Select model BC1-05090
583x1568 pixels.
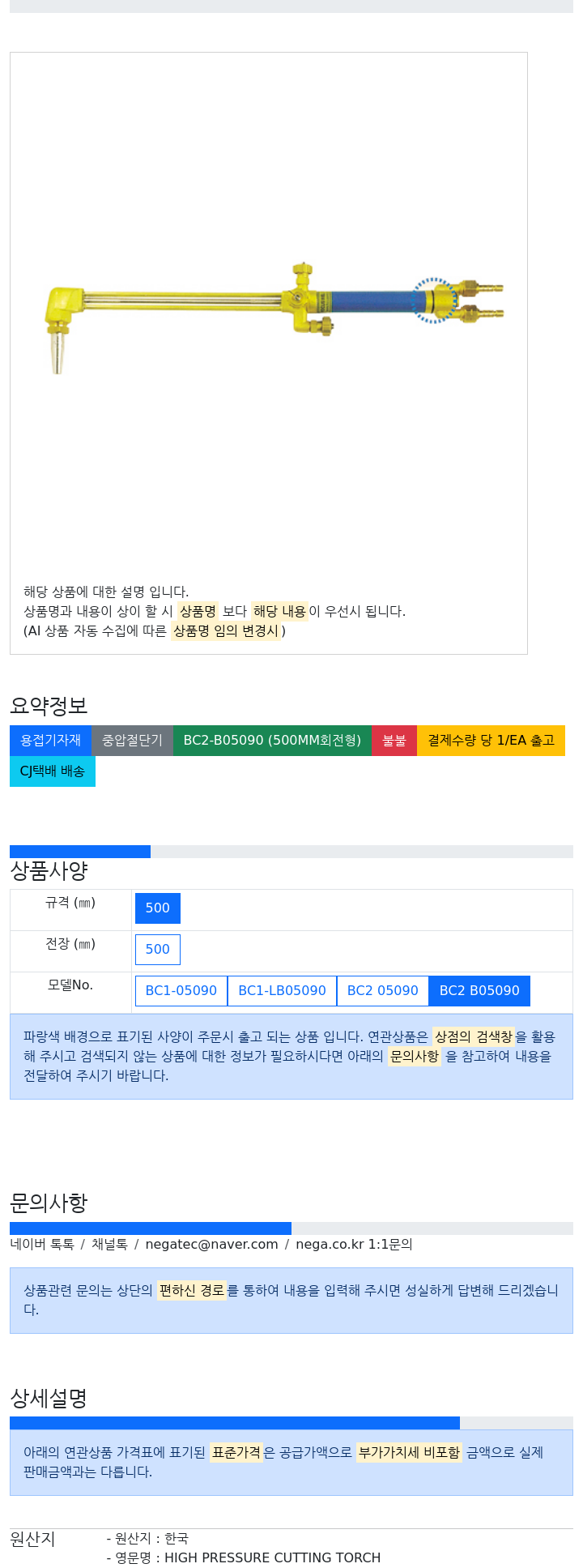(181, 991)
